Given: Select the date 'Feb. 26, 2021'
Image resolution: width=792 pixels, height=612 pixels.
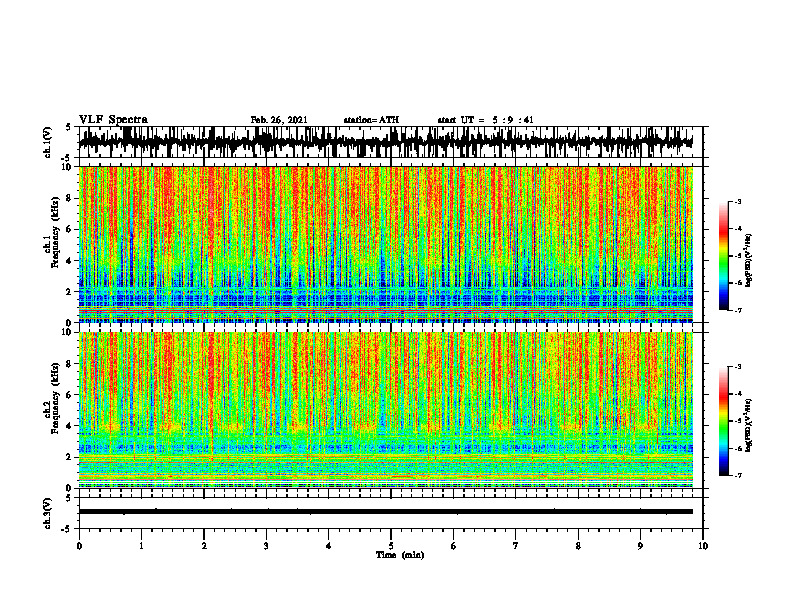Looking at the screenshot, I should tap(279, 120).
